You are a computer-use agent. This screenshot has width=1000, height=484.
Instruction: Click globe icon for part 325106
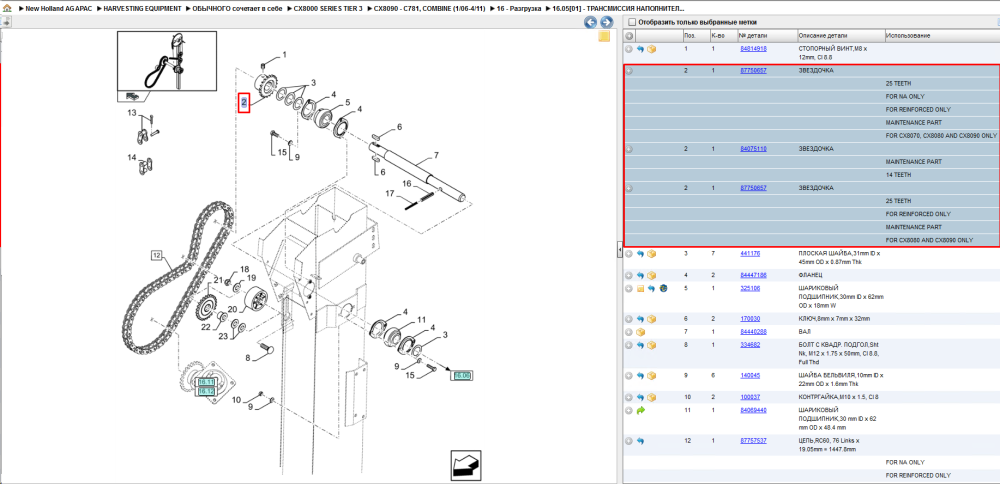click(663, 289)
